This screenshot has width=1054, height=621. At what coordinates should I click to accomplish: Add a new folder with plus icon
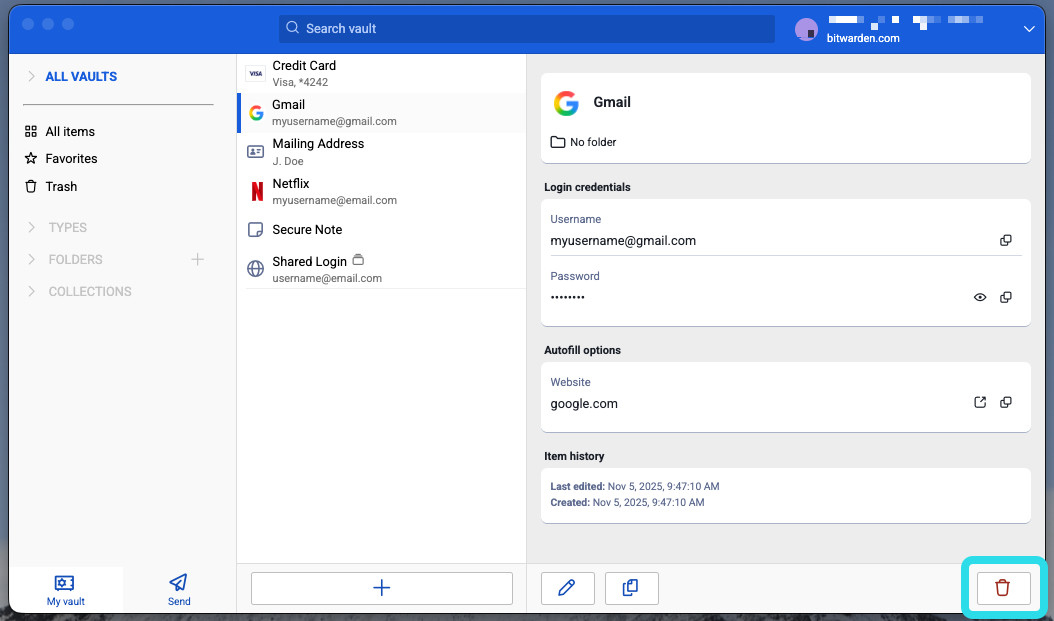coord(197,260)
